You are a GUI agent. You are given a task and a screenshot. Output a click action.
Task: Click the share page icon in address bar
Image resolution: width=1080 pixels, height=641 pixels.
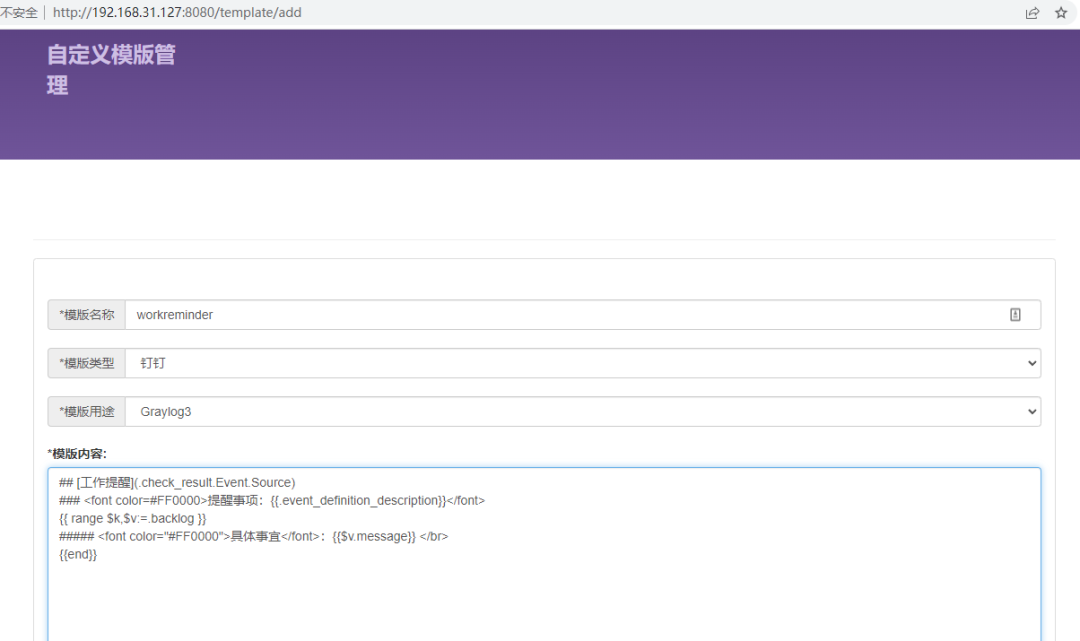[1032, 13]
